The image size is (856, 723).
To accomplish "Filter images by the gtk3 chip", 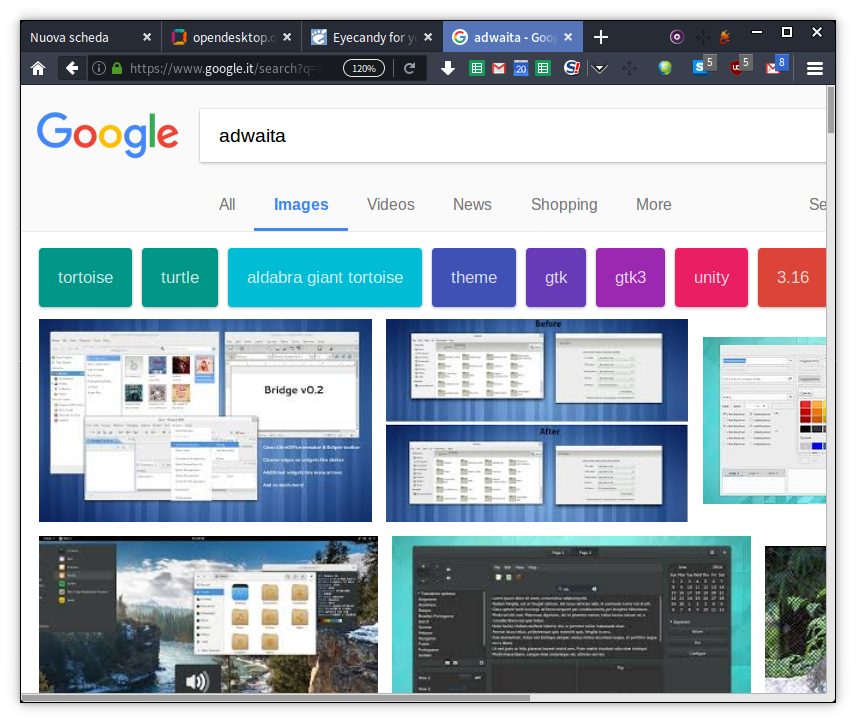I will (631, 277).
